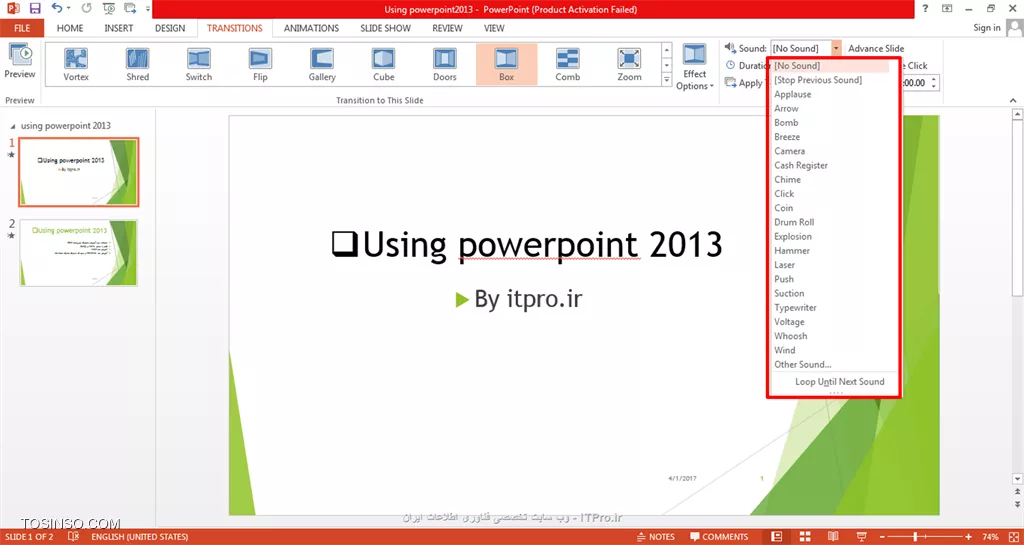Click the 74% zoom level
The image size is (1024, 545).
pos(991,537)
